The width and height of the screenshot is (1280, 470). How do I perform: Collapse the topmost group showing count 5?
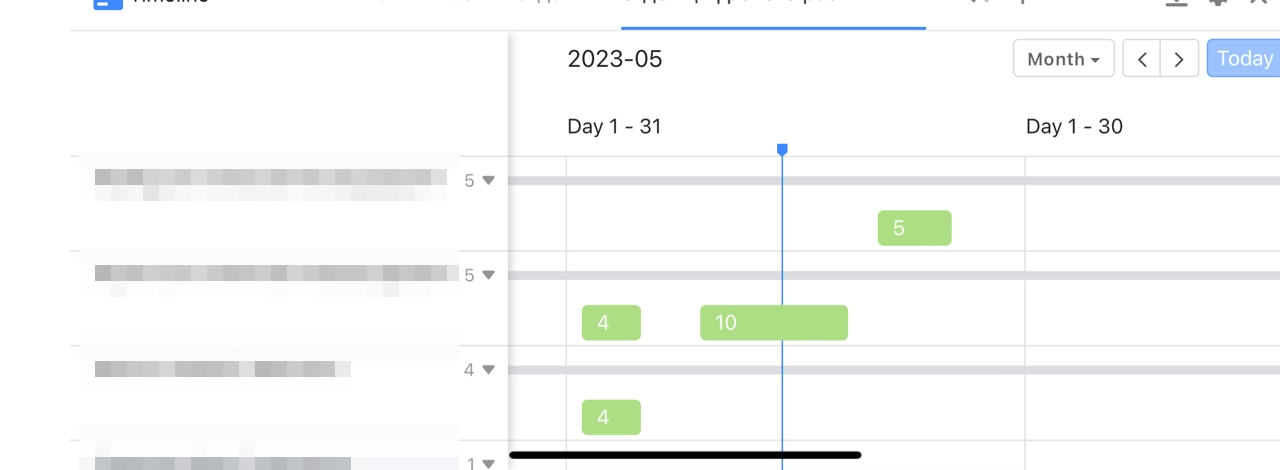[488, 181]
